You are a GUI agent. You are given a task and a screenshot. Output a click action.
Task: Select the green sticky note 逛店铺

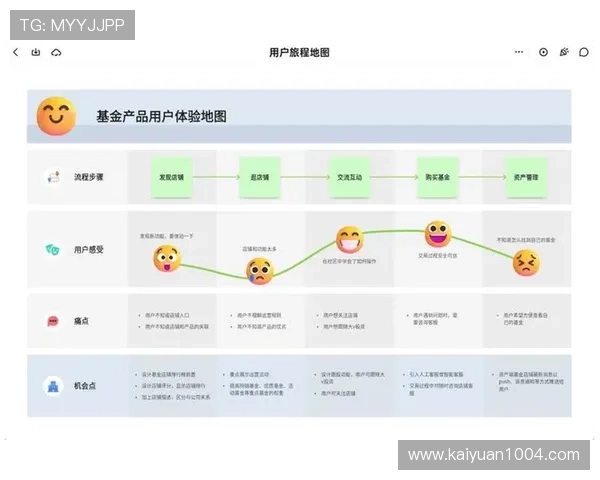point(260,177)
